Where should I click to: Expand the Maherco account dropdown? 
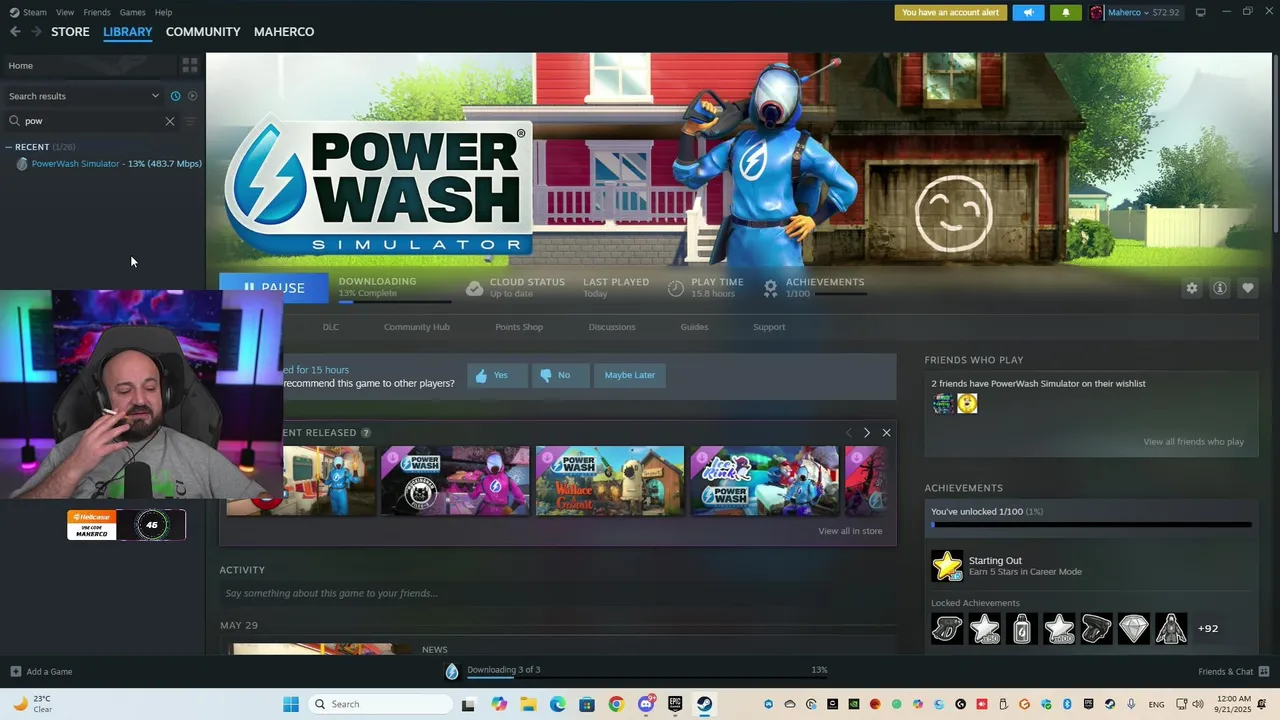pos(1135,13)
